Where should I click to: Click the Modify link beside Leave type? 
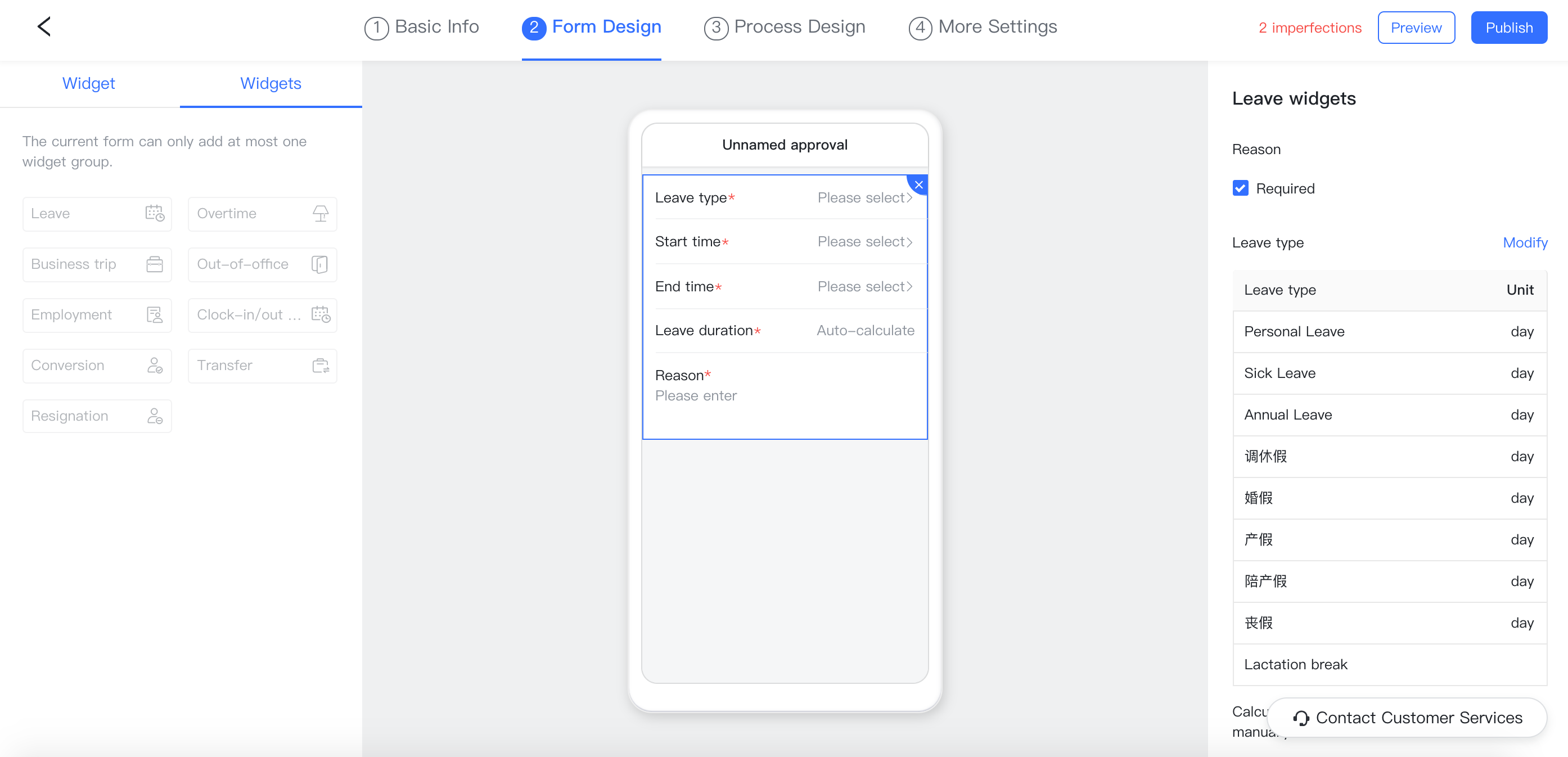[x=1525, y=242]
